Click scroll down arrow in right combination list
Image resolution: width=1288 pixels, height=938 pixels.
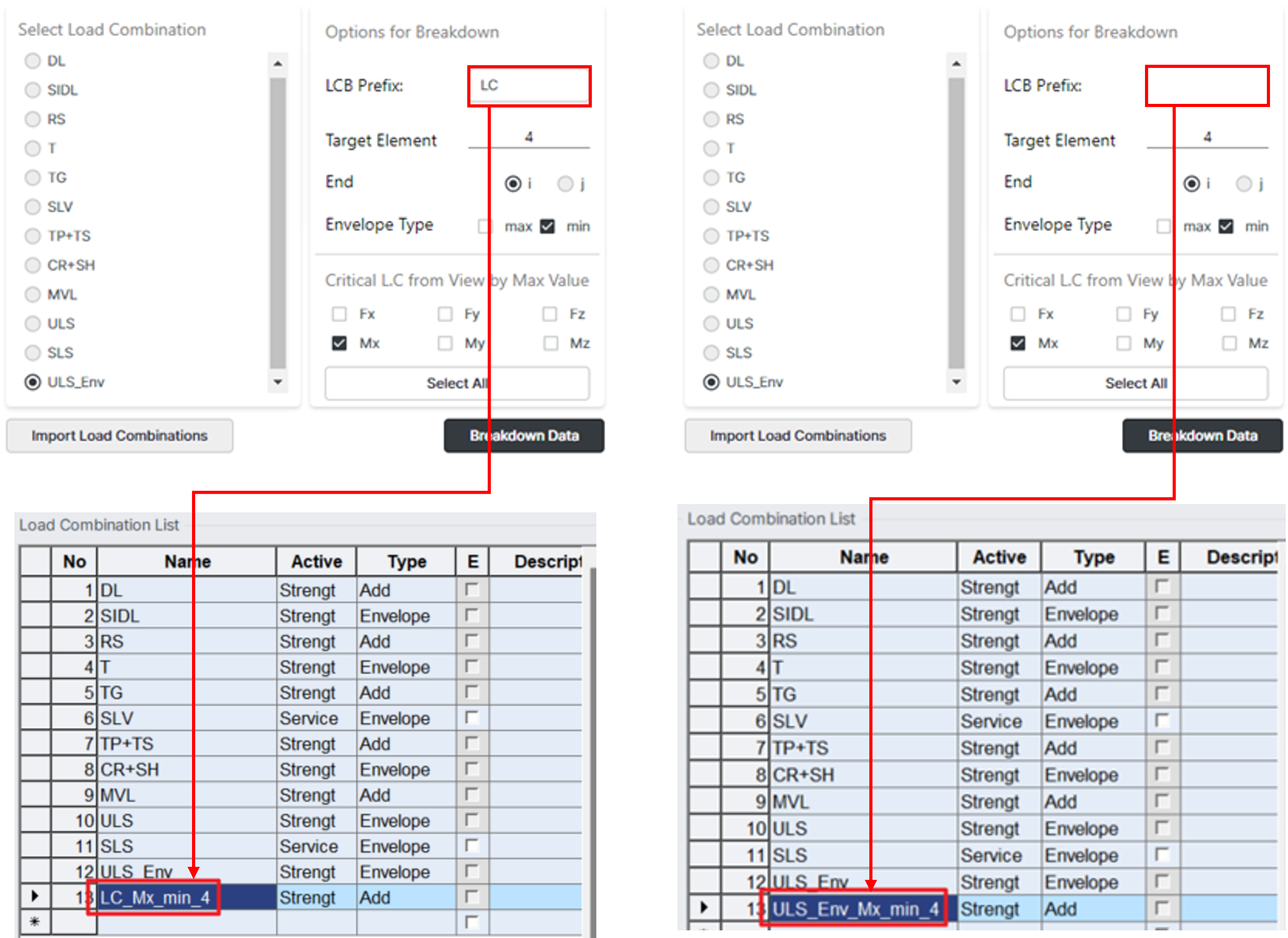click(957, 382)
